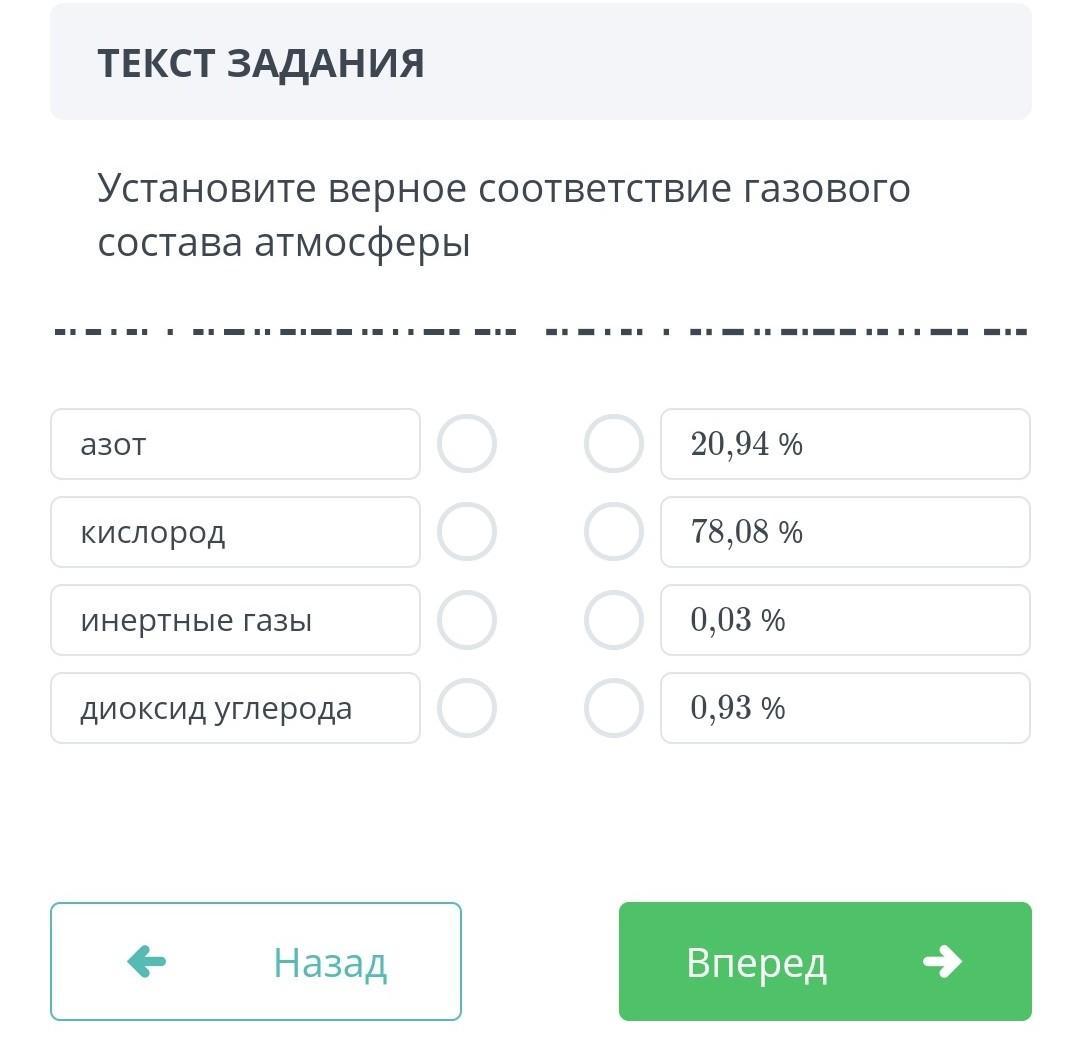
Task: Click the диоксид углерода answer box
Action: (x=236, y=708)
